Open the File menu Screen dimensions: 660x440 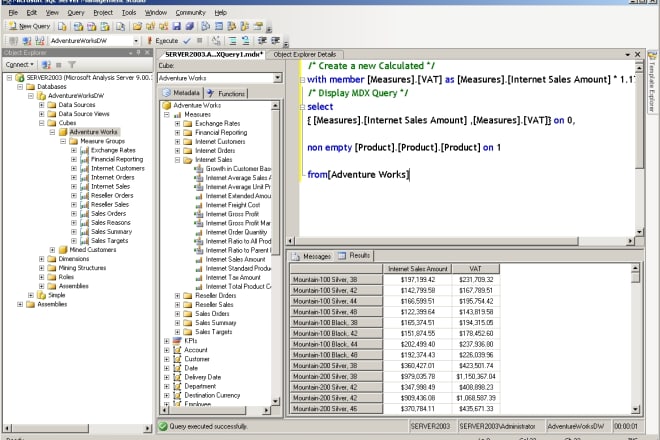click(x=13, y=13)
